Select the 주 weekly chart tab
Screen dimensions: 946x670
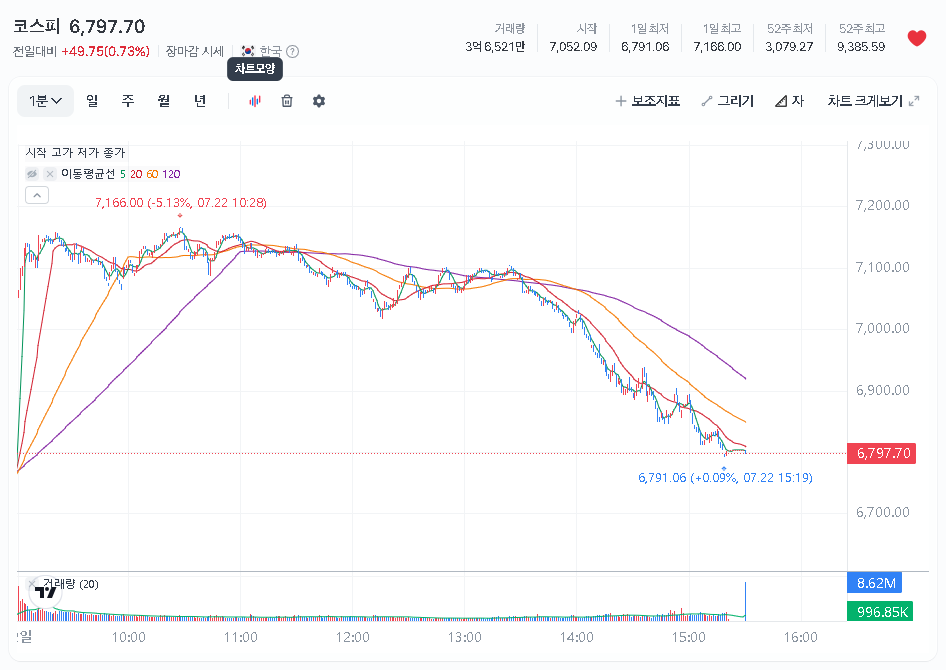pos(128,101)
